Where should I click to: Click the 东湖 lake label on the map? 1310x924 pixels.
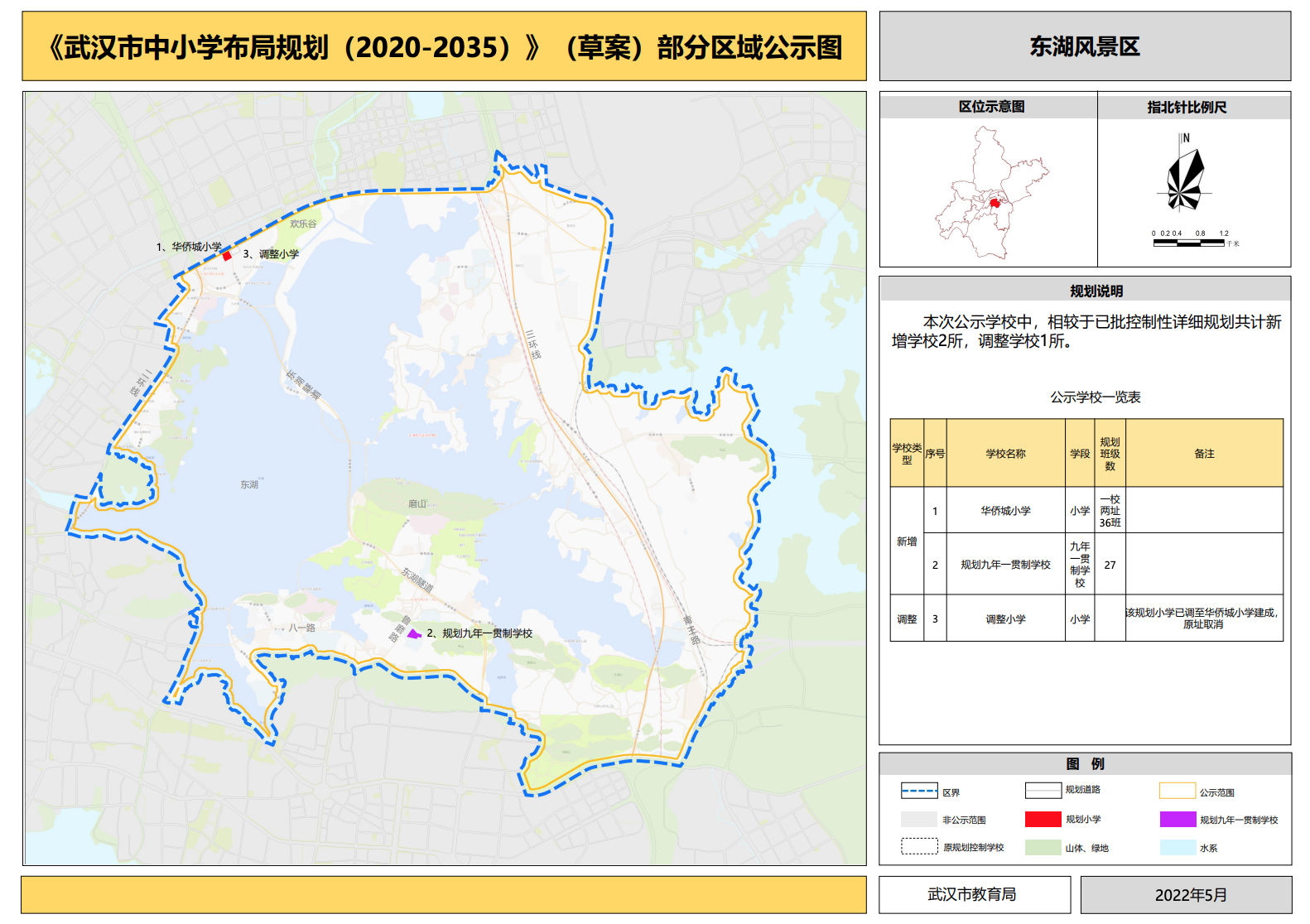[249, 484]
